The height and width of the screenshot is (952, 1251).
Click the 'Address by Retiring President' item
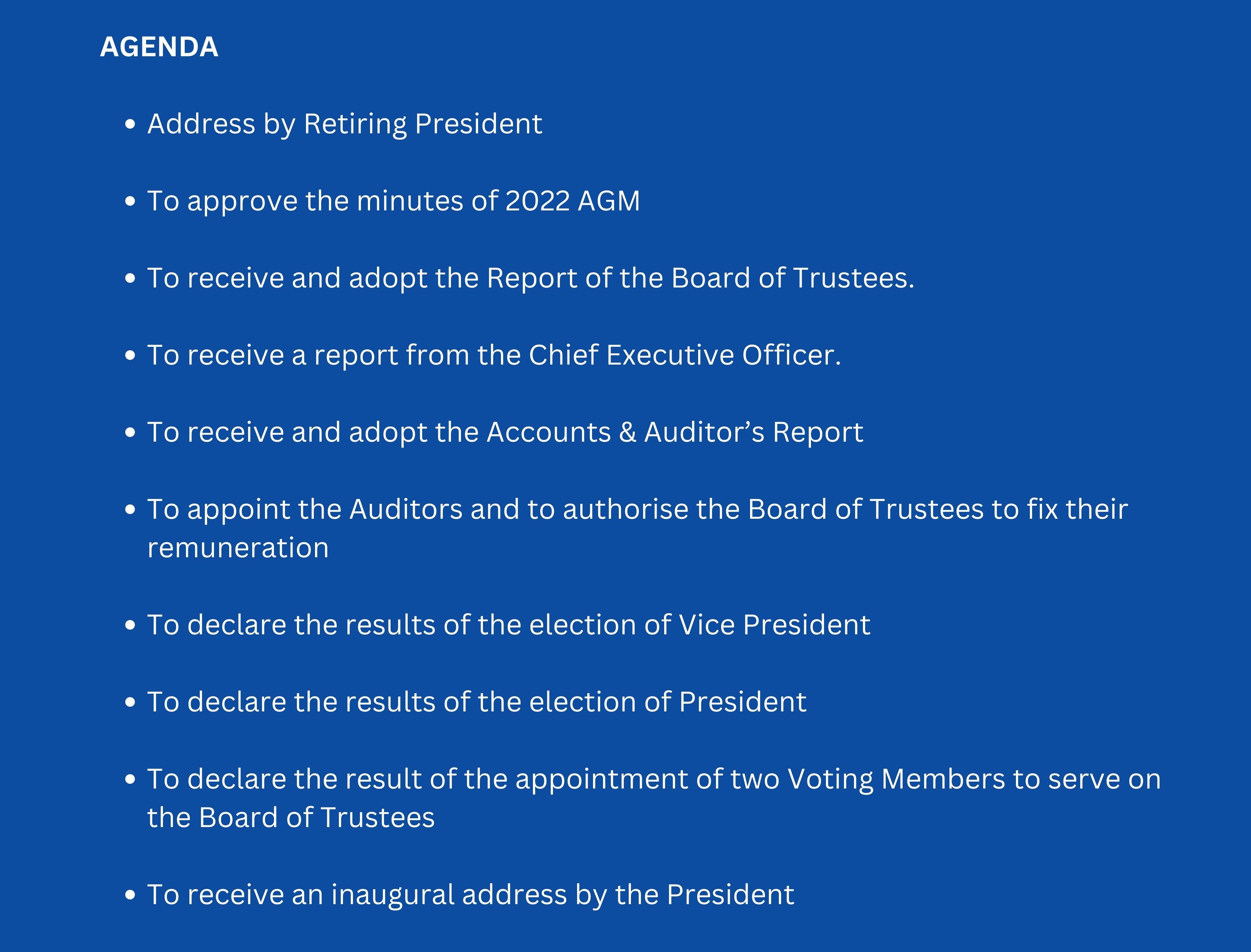point(345,124)
